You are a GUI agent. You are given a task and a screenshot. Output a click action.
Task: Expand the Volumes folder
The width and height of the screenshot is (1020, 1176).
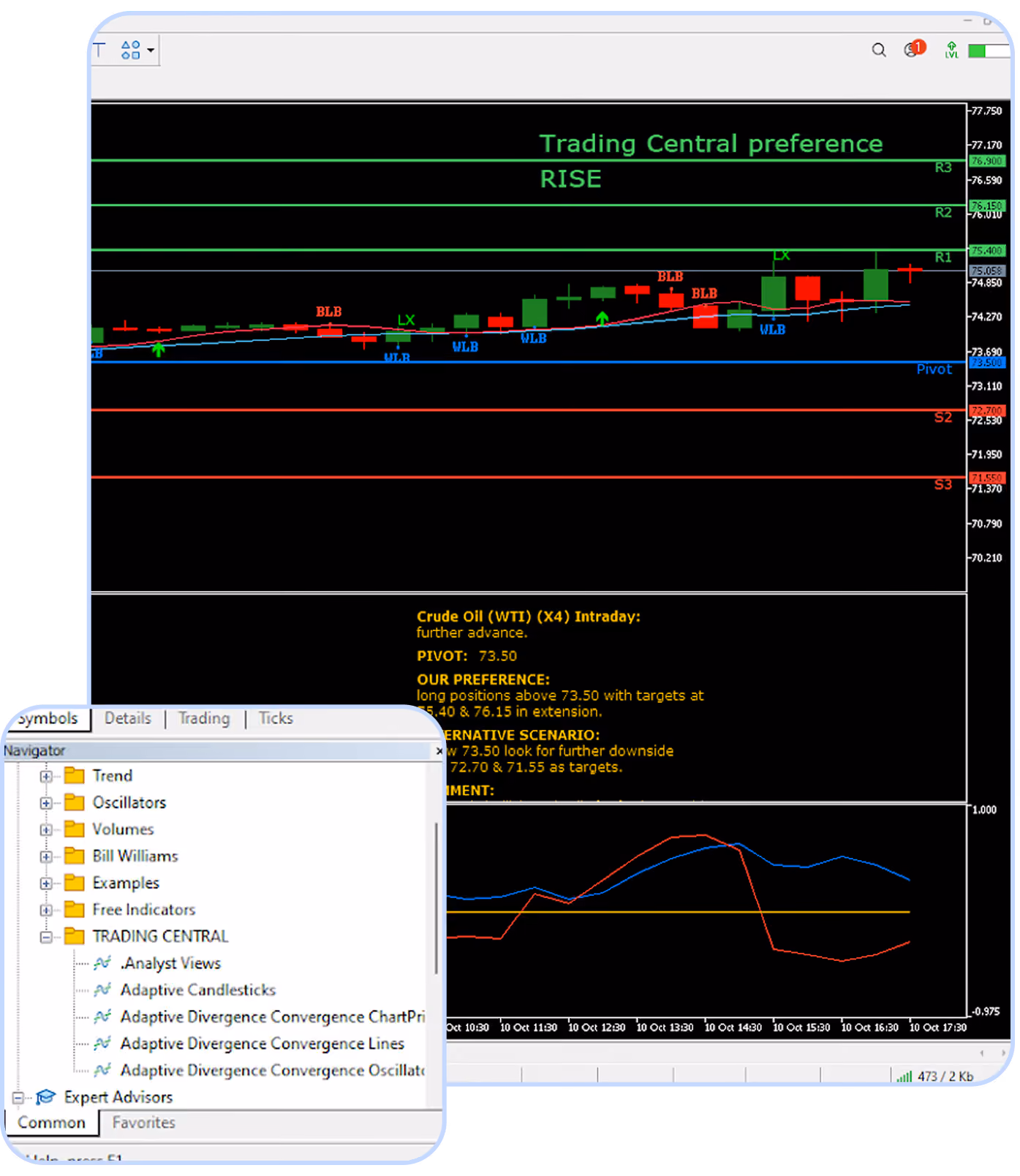point(46,830)
